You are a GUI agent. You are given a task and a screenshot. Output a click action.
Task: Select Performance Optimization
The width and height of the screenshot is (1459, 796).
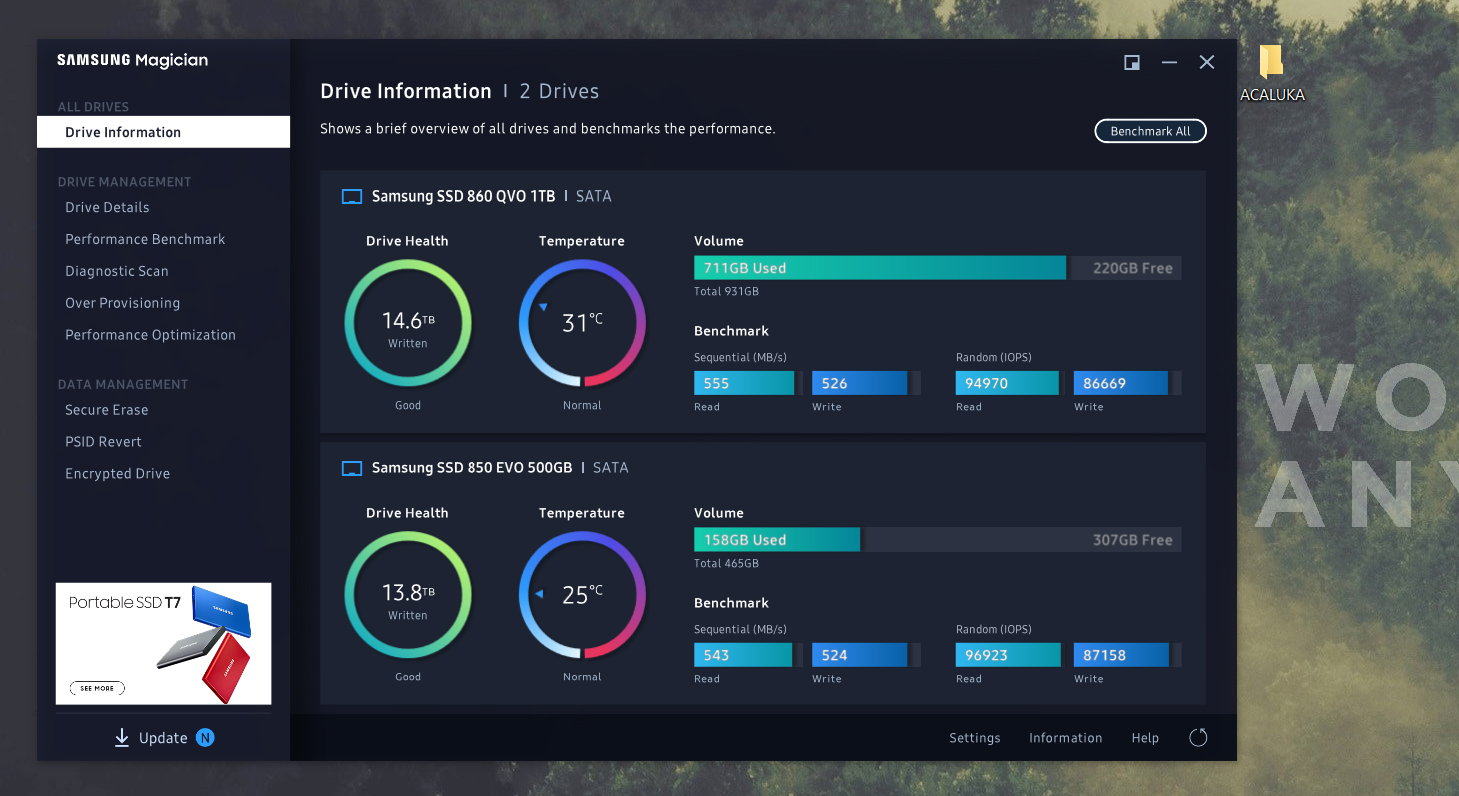coord(151,335)
